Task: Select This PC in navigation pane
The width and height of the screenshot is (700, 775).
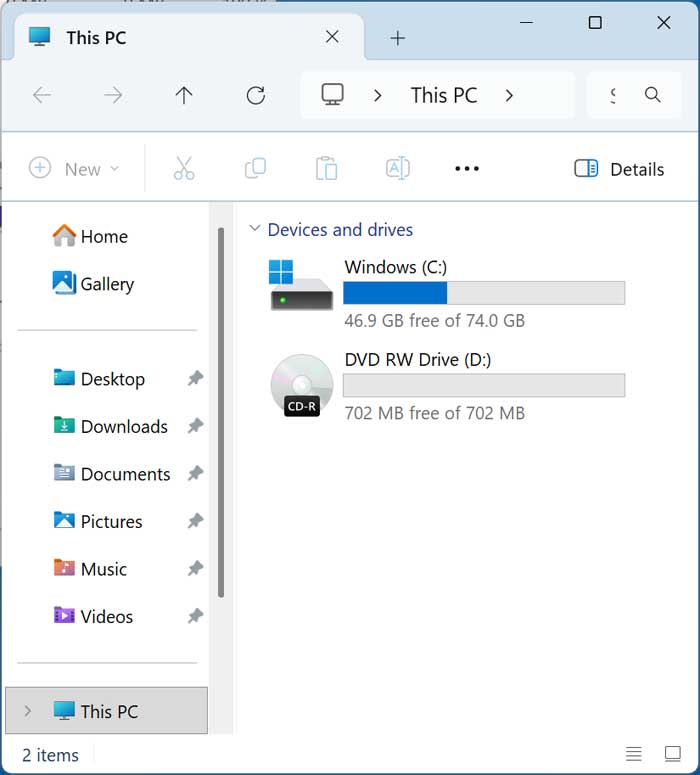Action: point(106,711)
